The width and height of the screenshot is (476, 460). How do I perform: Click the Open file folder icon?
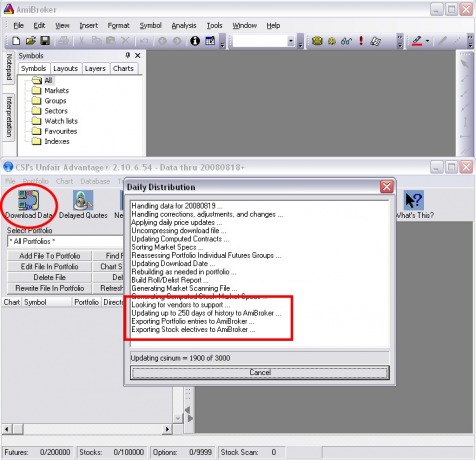[30, 41]
